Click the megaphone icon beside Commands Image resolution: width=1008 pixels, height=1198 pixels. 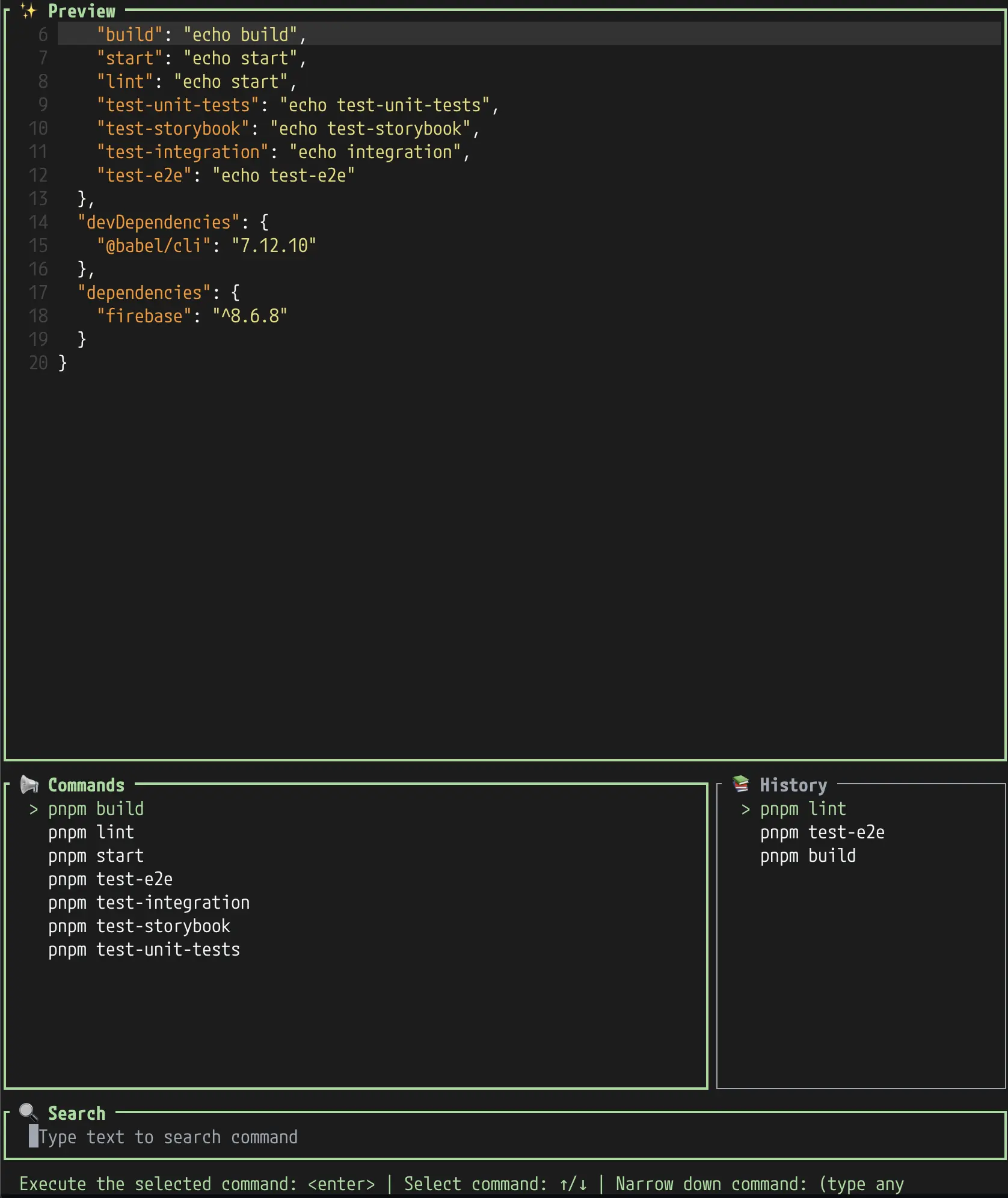click(x=29, y=785)
